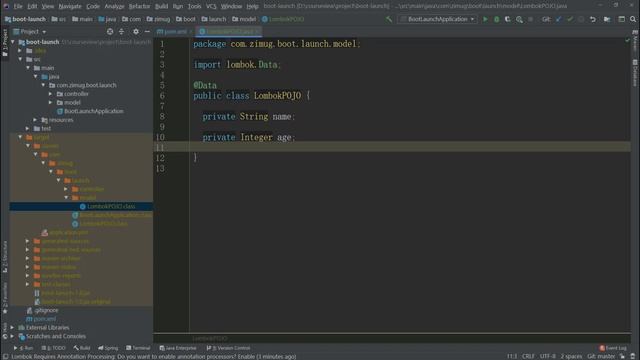Click the window layout icon in toolbar

[622, 19]
